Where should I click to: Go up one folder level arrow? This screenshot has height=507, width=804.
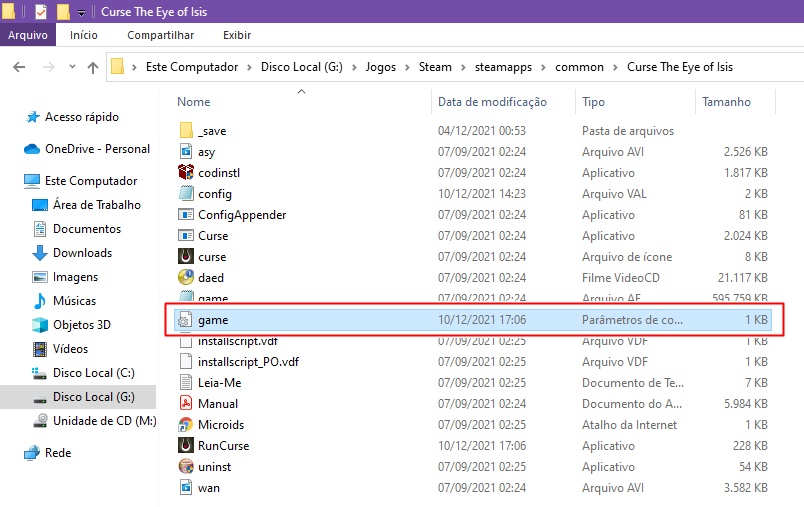(93, 67)
